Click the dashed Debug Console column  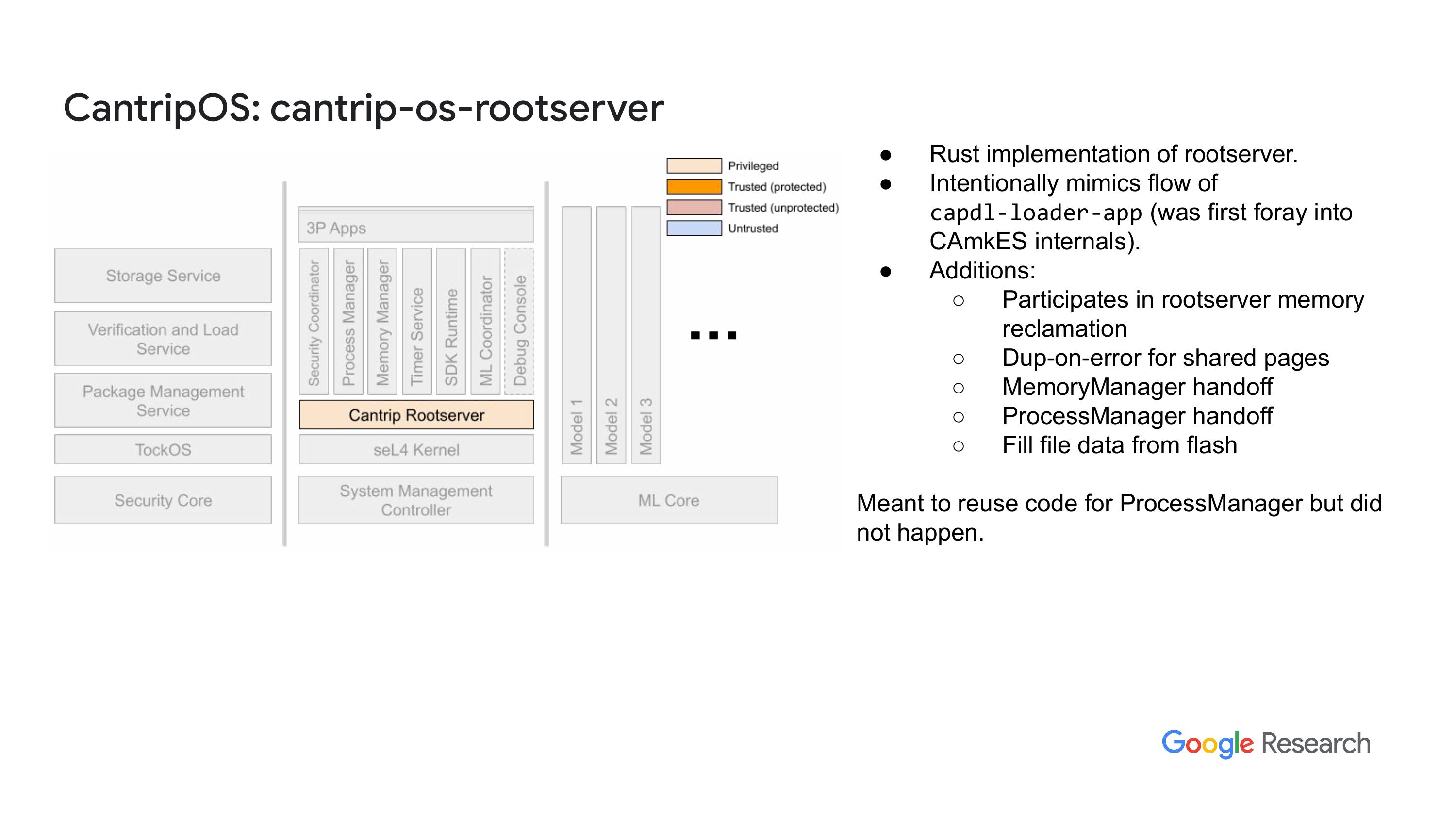point(519,322)
